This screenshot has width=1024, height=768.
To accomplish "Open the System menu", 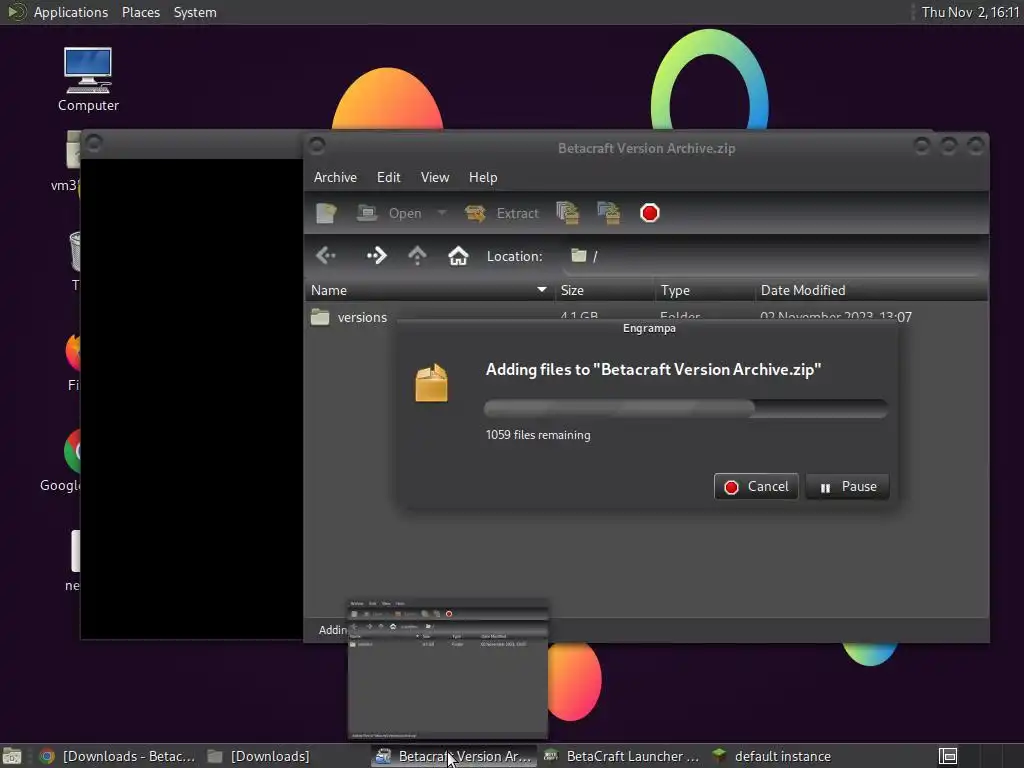I will pos(195,12).
